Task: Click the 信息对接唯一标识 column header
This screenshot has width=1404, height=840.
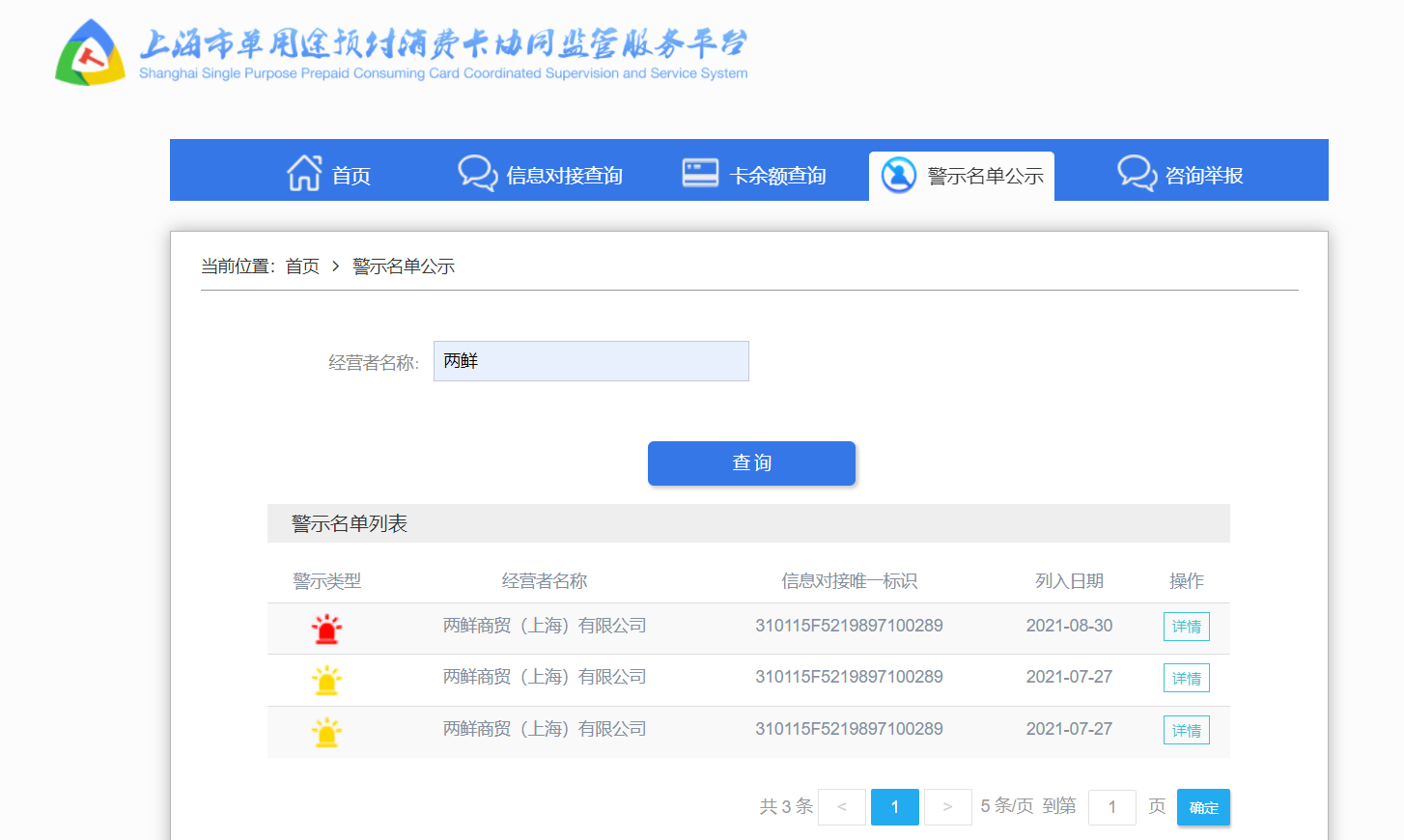Action: [849, 581]
